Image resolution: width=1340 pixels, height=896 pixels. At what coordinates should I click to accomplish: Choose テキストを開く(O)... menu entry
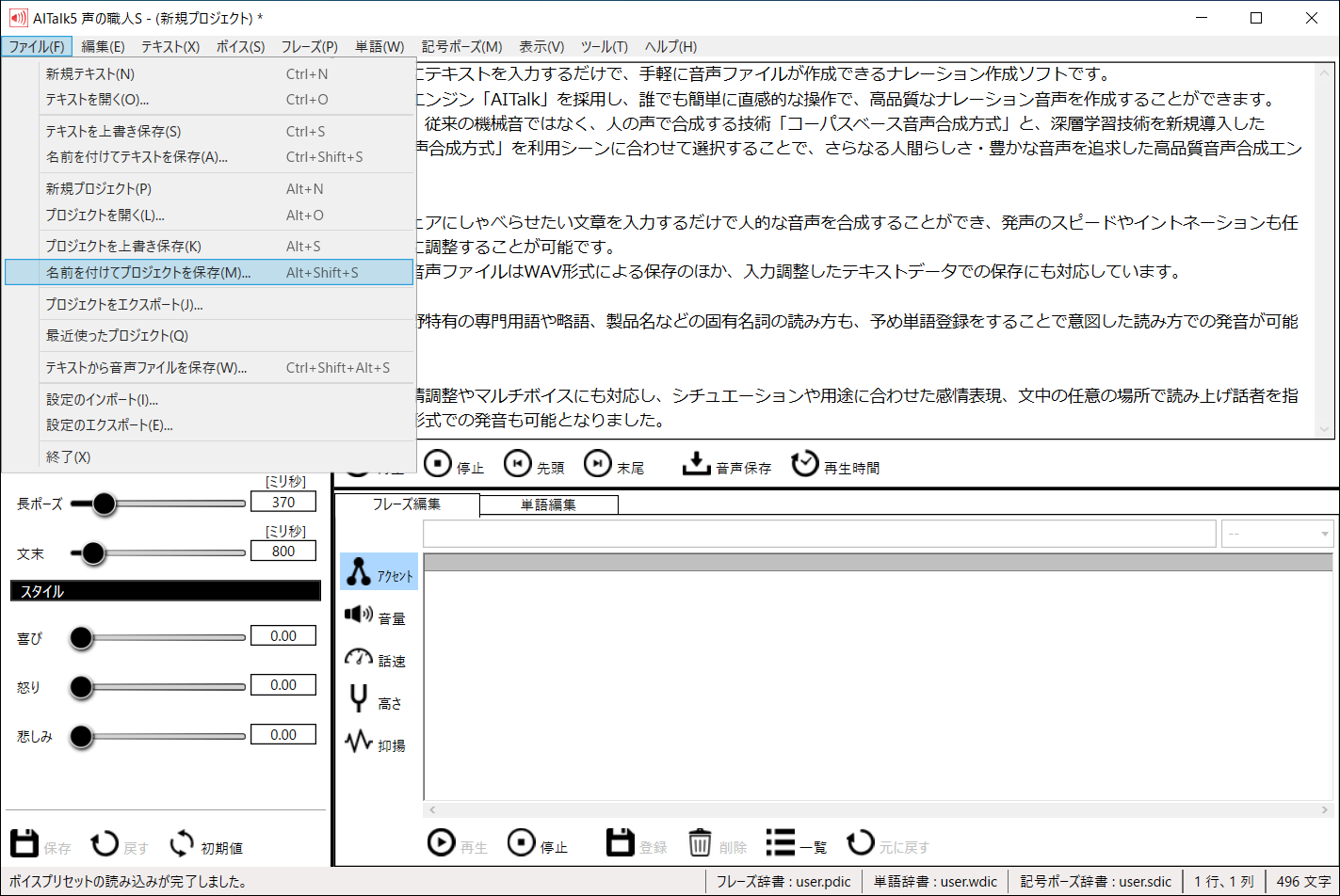coord(210,100)
